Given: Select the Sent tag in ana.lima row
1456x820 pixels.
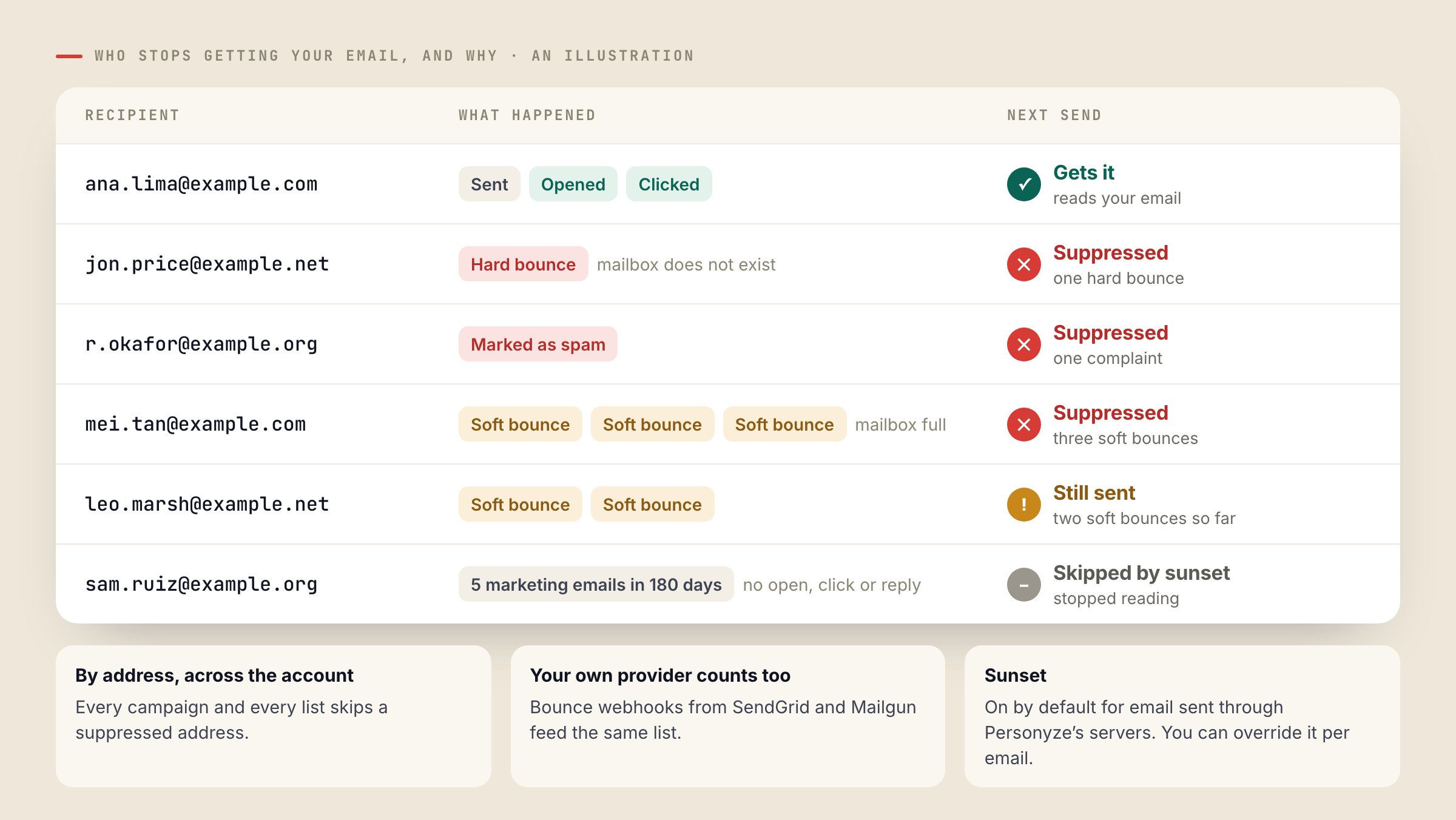Looking at the screenshot, I should (x=490, y=184).
